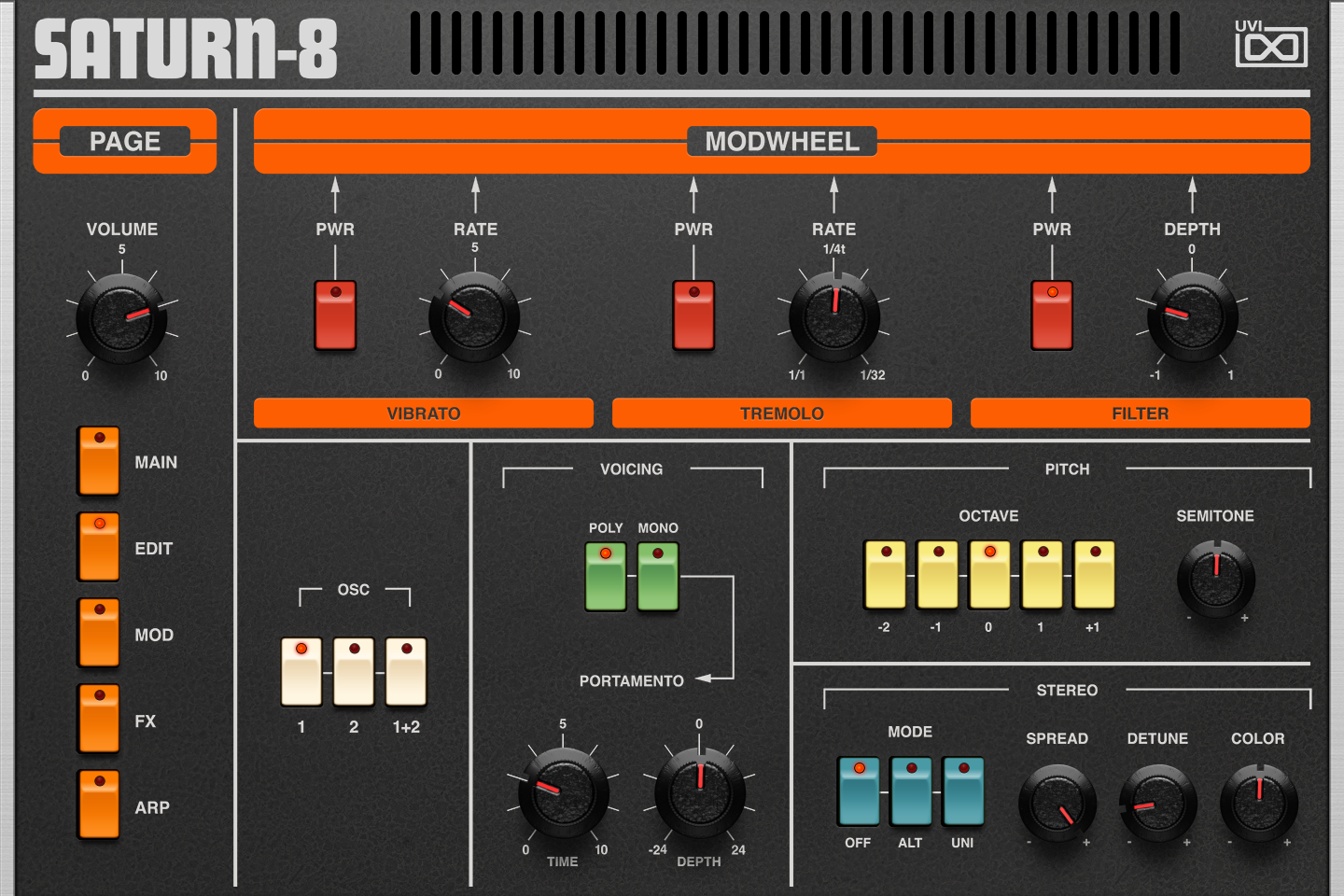Click the MODE label in Stereo section
This screenshot has width=1344, height=896.
tap(910, 732)
